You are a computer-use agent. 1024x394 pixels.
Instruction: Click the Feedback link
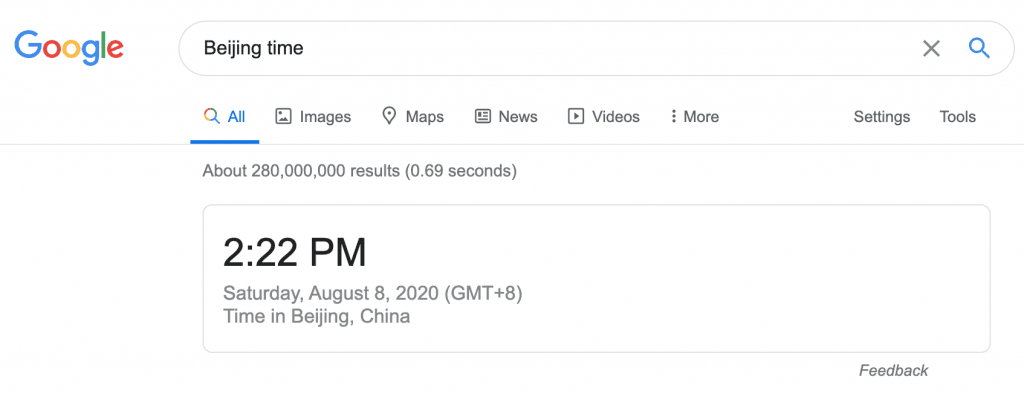893,370
